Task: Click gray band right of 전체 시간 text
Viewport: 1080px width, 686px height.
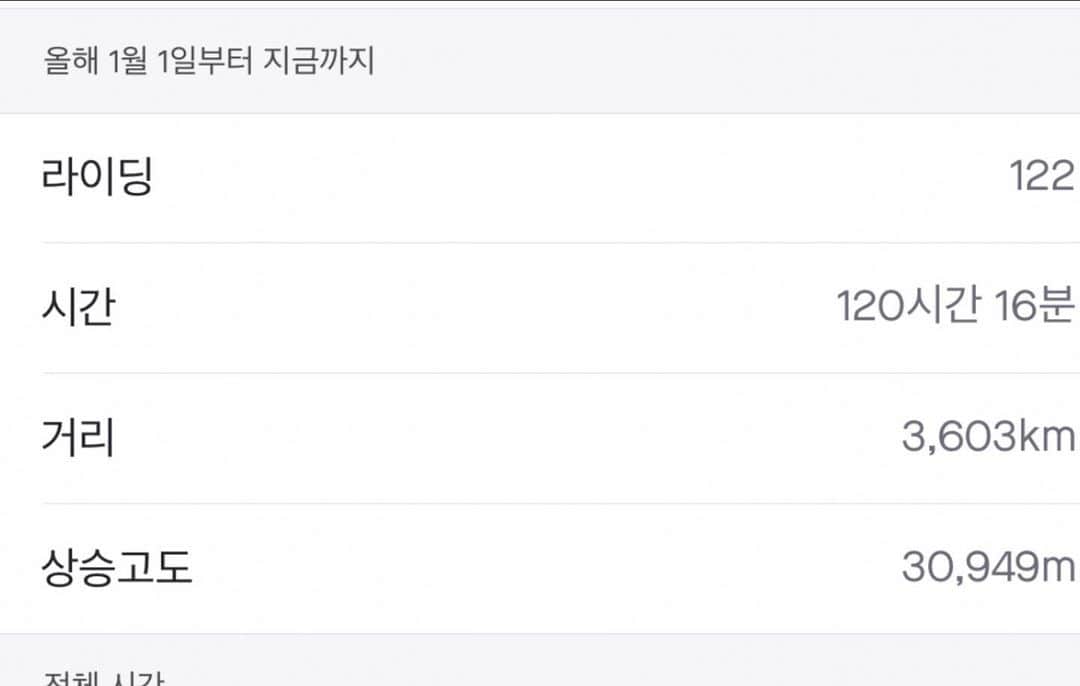Action: (x=620, y=661)
